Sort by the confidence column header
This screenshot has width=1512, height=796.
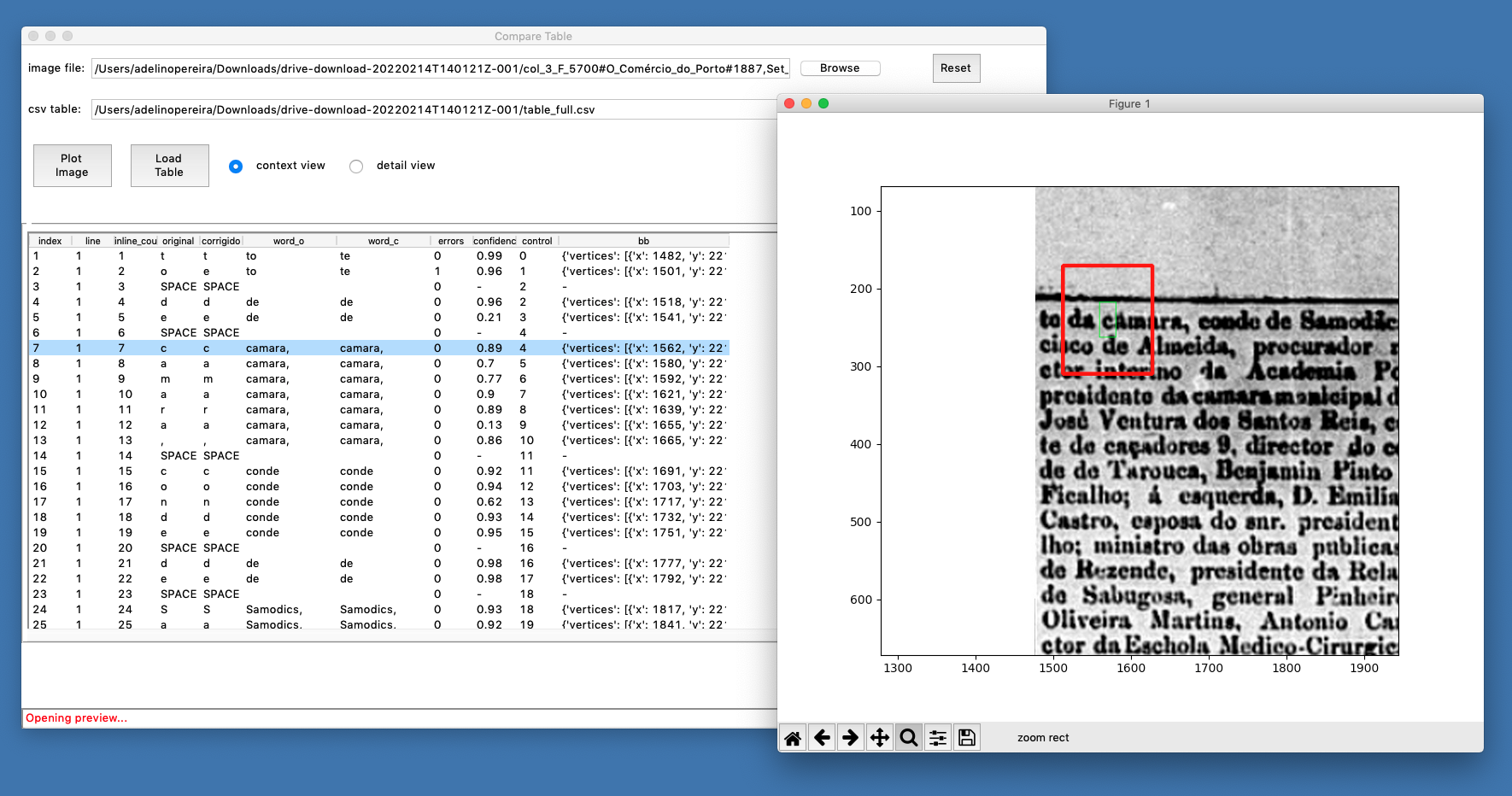(x=494, y=241)
